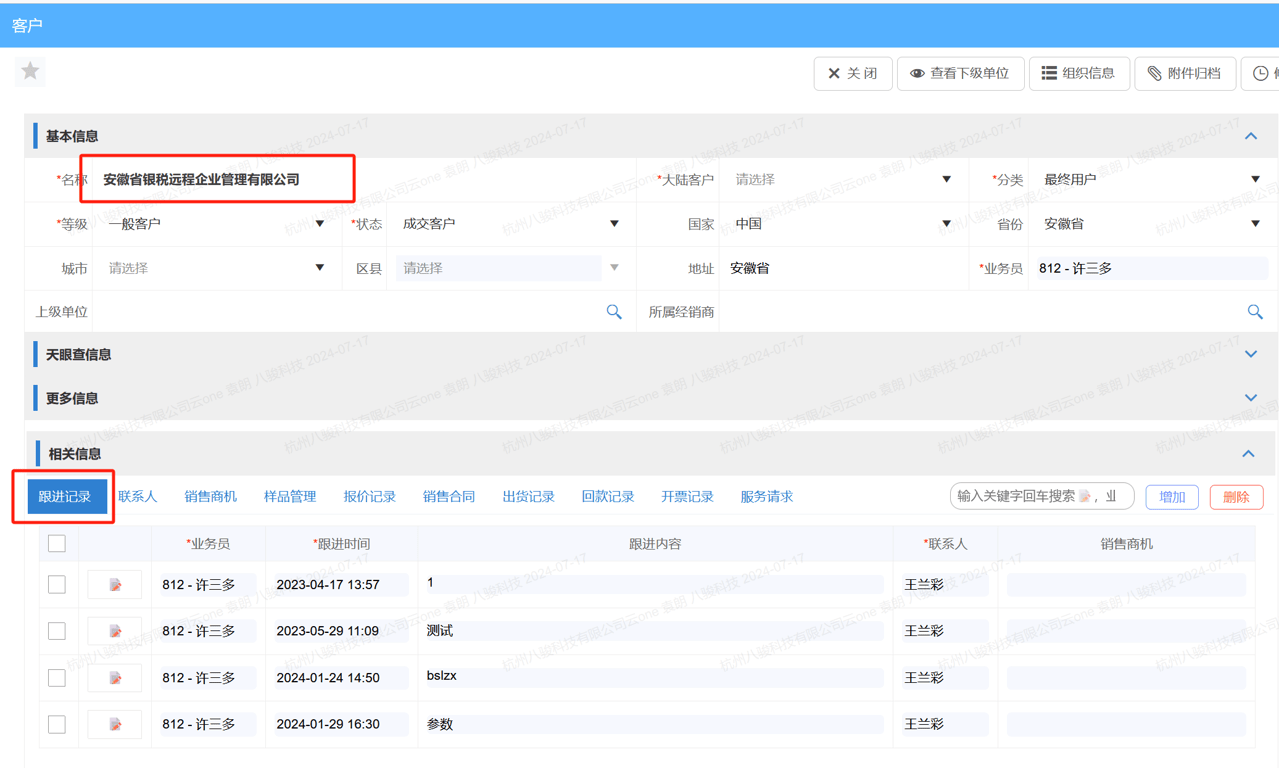Check the box for the 2023-05-29 record
Image resolution: width=1279 pixels, height=768 pixels.
[57, 631]
